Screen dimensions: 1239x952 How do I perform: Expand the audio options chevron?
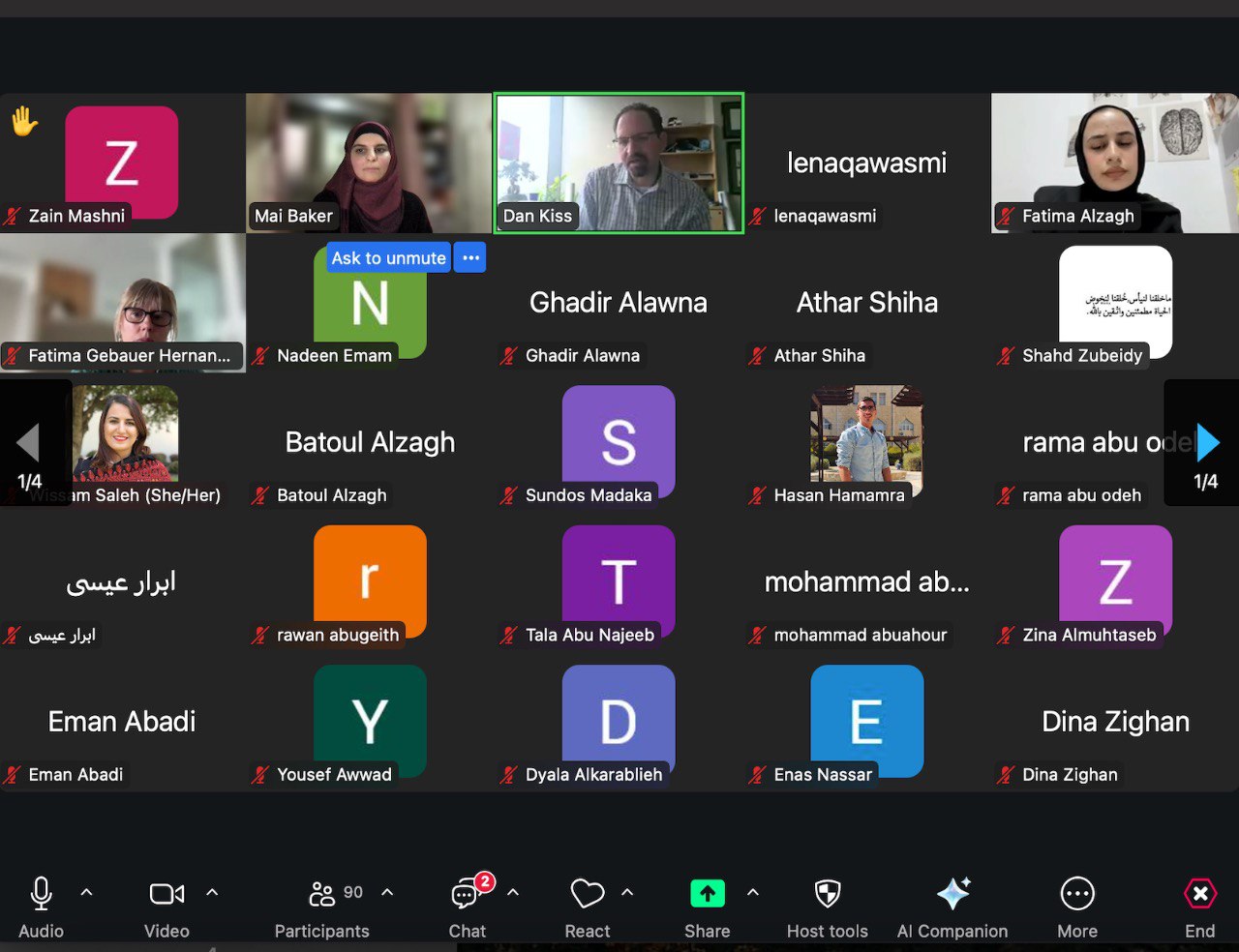point(87,892)
